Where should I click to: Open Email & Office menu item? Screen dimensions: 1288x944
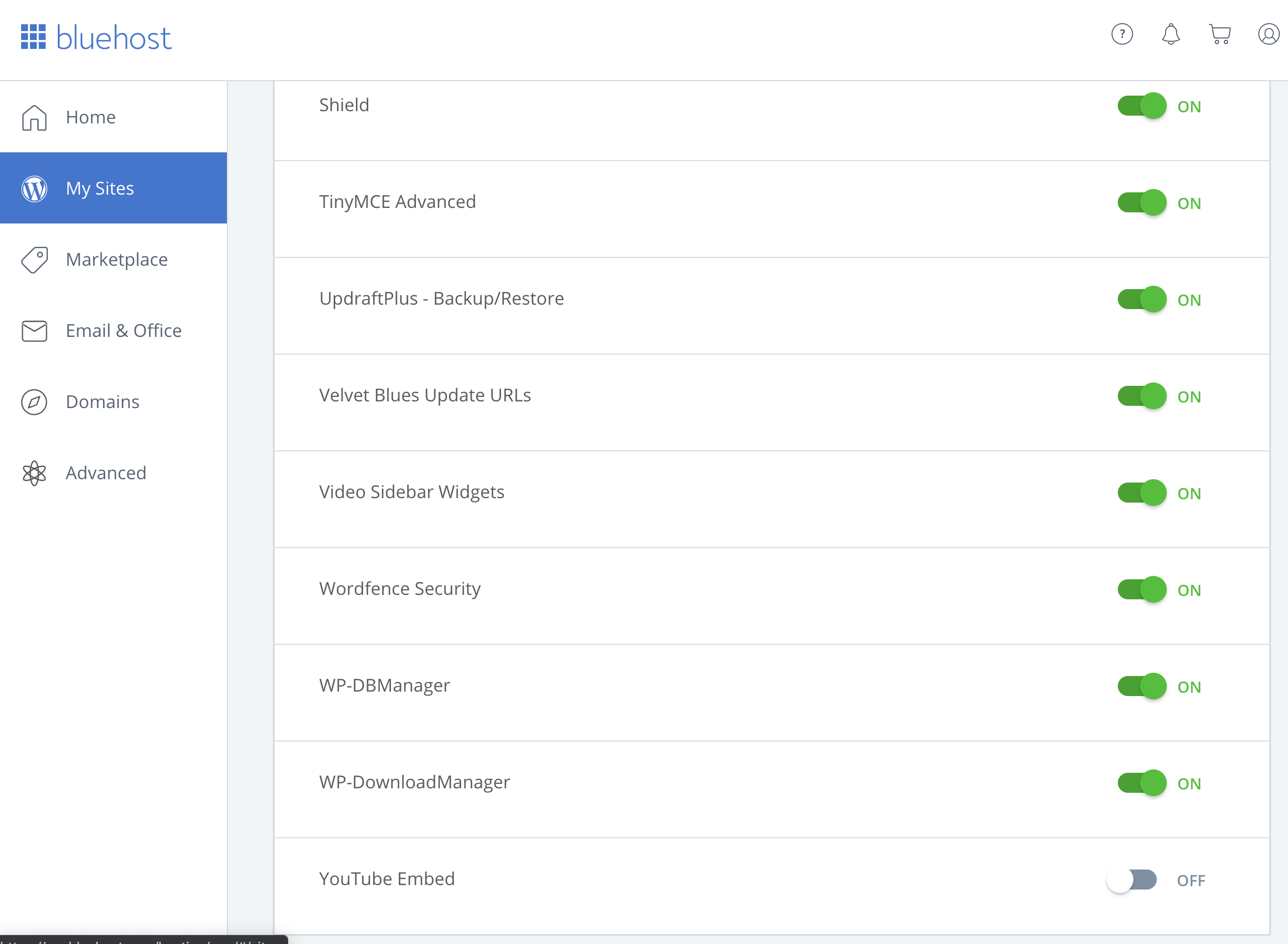pyautogui.click(x=123, y=331)
